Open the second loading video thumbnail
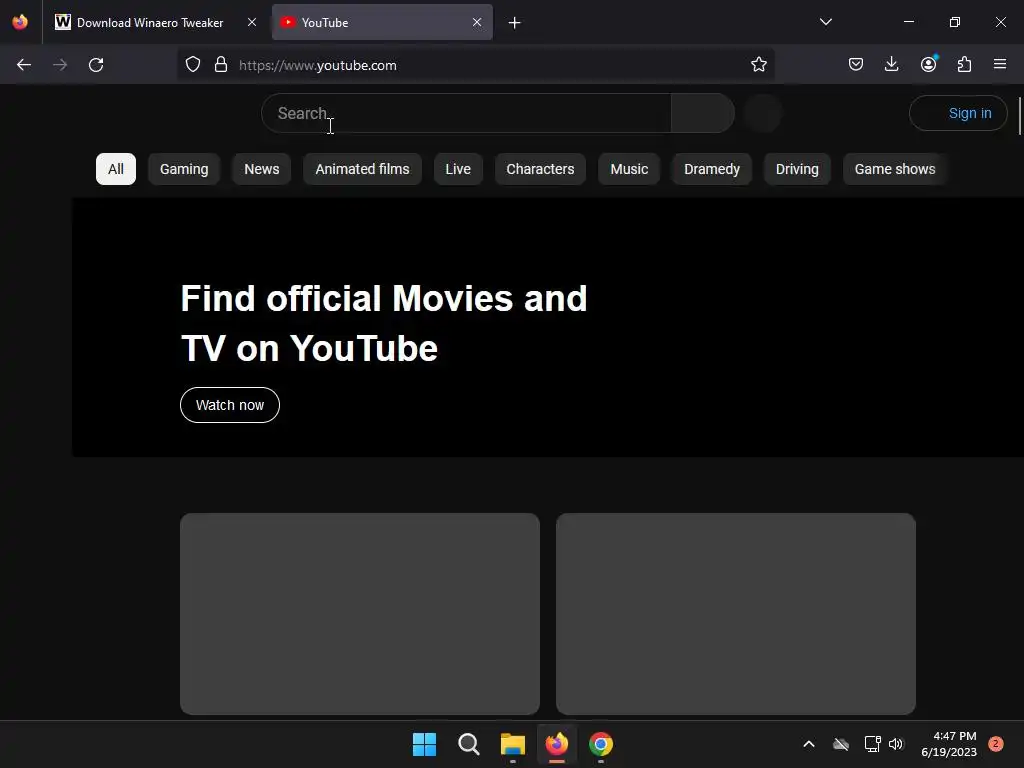The width and height of the screenshot is (1024, 768). [735, 614]
